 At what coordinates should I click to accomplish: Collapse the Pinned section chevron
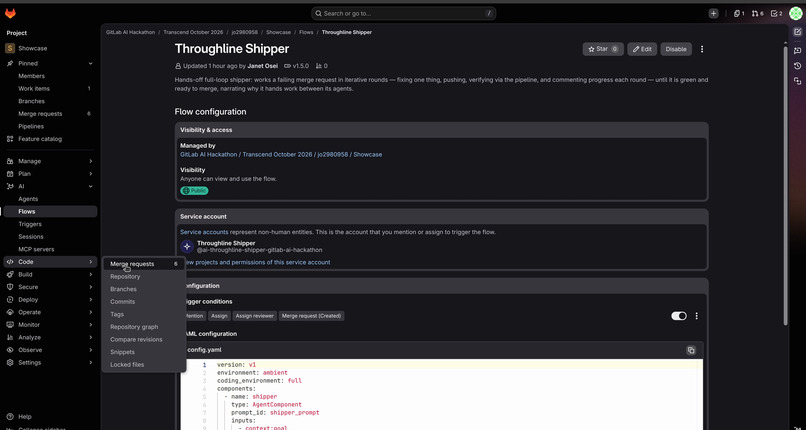point(90,64)
